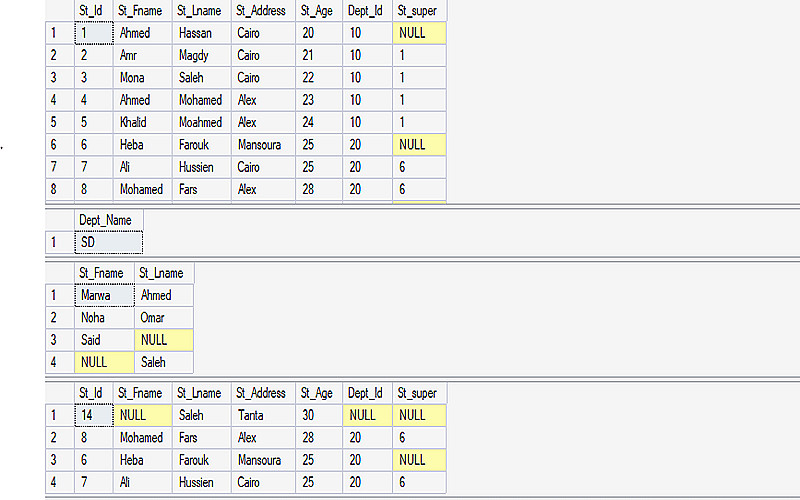Click St_super column header in top grid
Screen dimensions: 800x500
click(418, 11)
